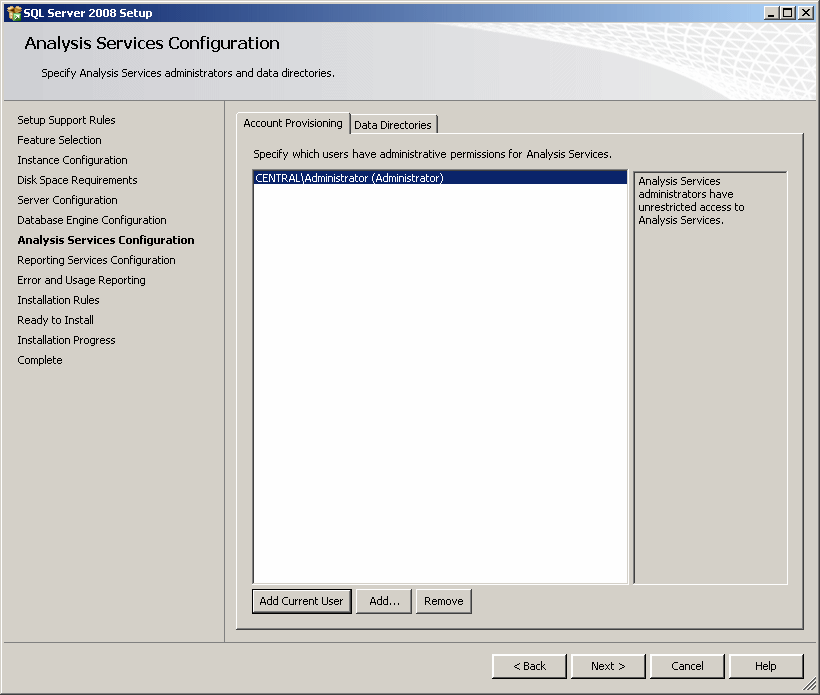The width and height of the screenshot is (820, 695).
Task: Click Disk Space Requirements step
Action: [77, 180]
